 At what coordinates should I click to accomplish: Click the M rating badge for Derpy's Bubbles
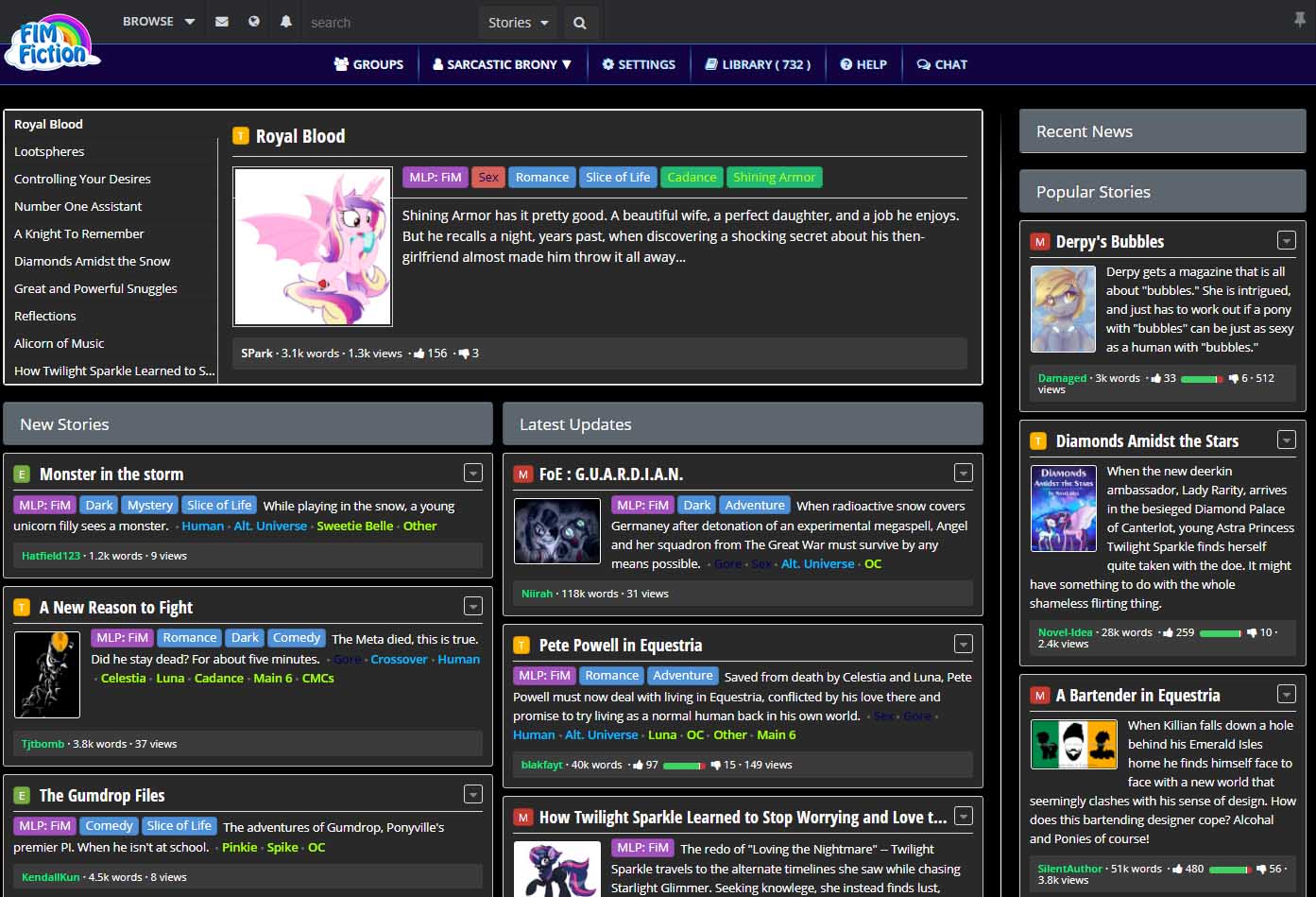1039,242
